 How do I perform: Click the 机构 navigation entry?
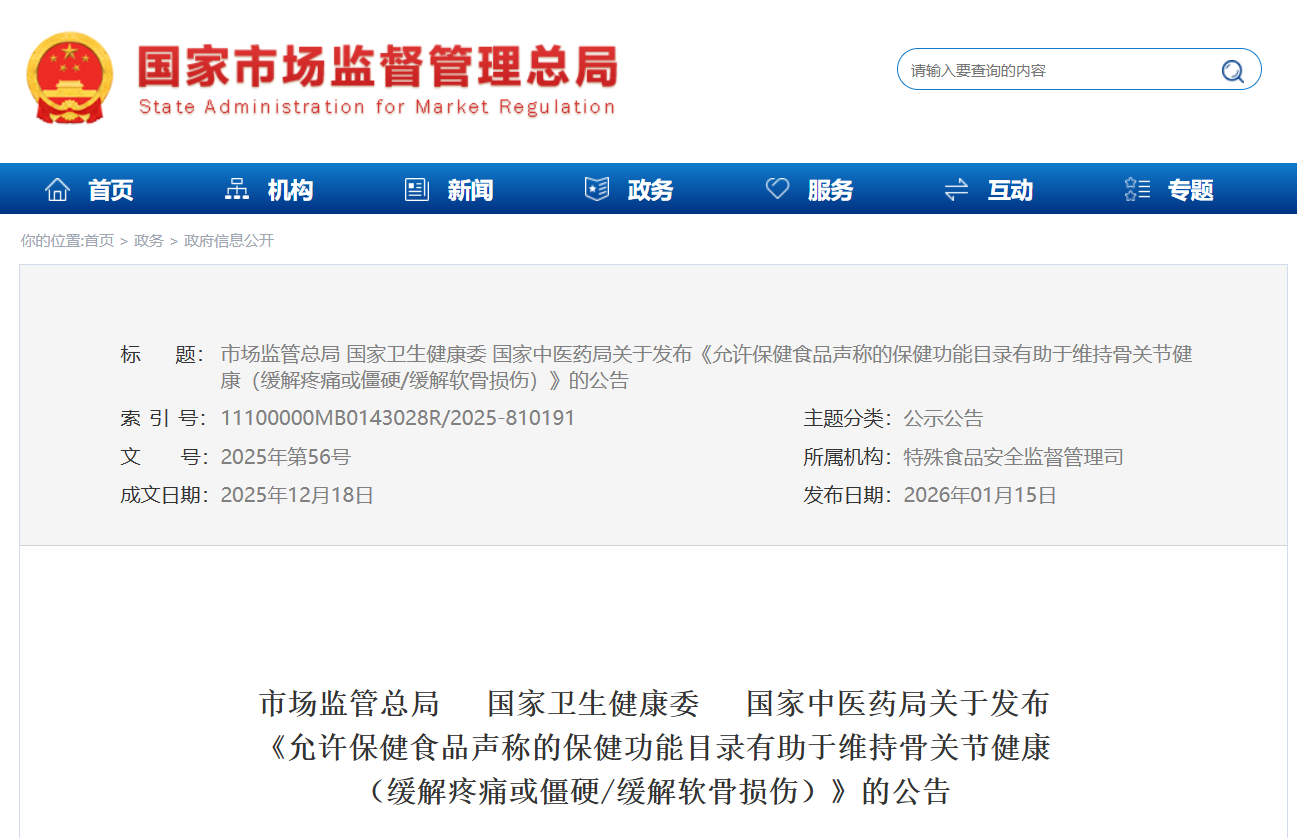(288, 190)
